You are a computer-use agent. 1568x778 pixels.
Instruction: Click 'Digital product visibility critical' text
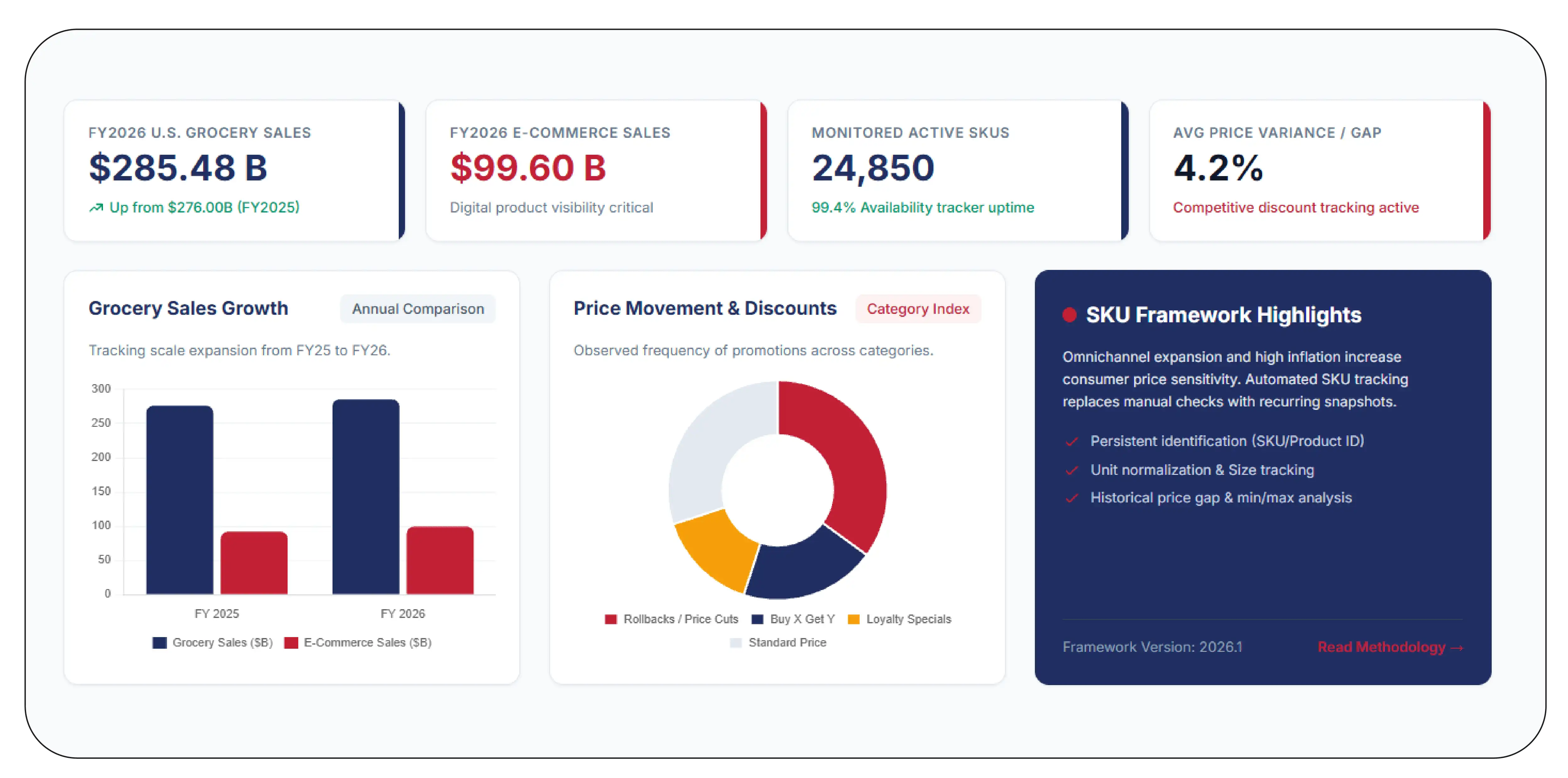click(551, 208)
